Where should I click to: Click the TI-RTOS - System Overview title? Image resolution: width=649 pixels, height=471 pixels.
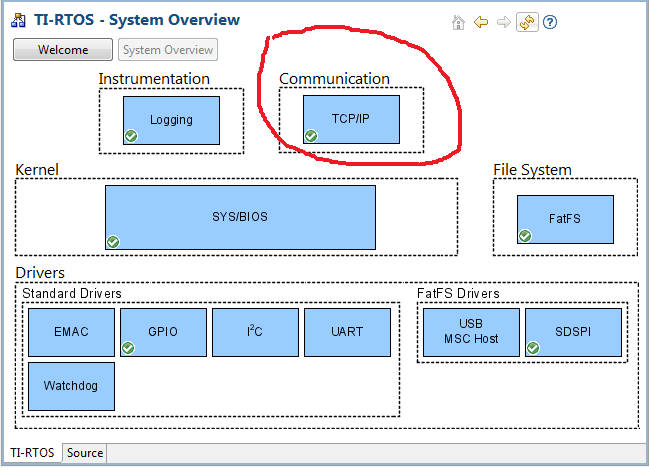click(137, 20)
